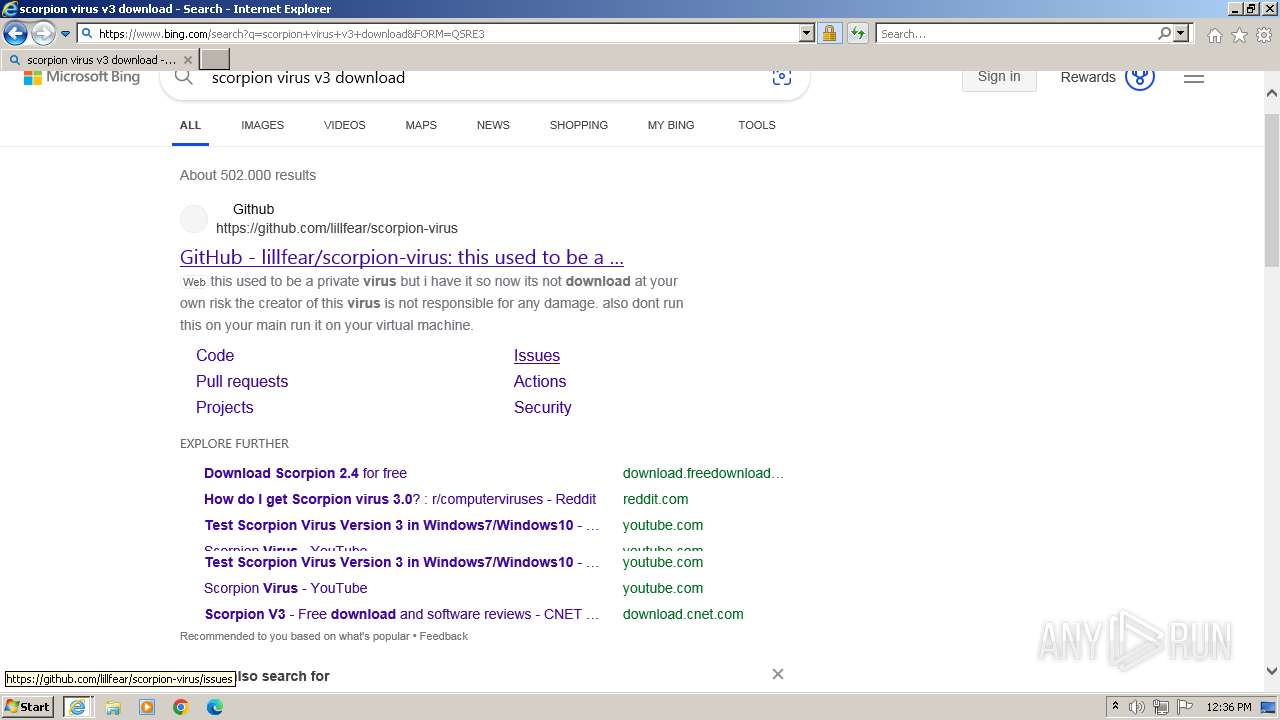
Task: Open the Windows Start menu
Action: pos(28,706)
